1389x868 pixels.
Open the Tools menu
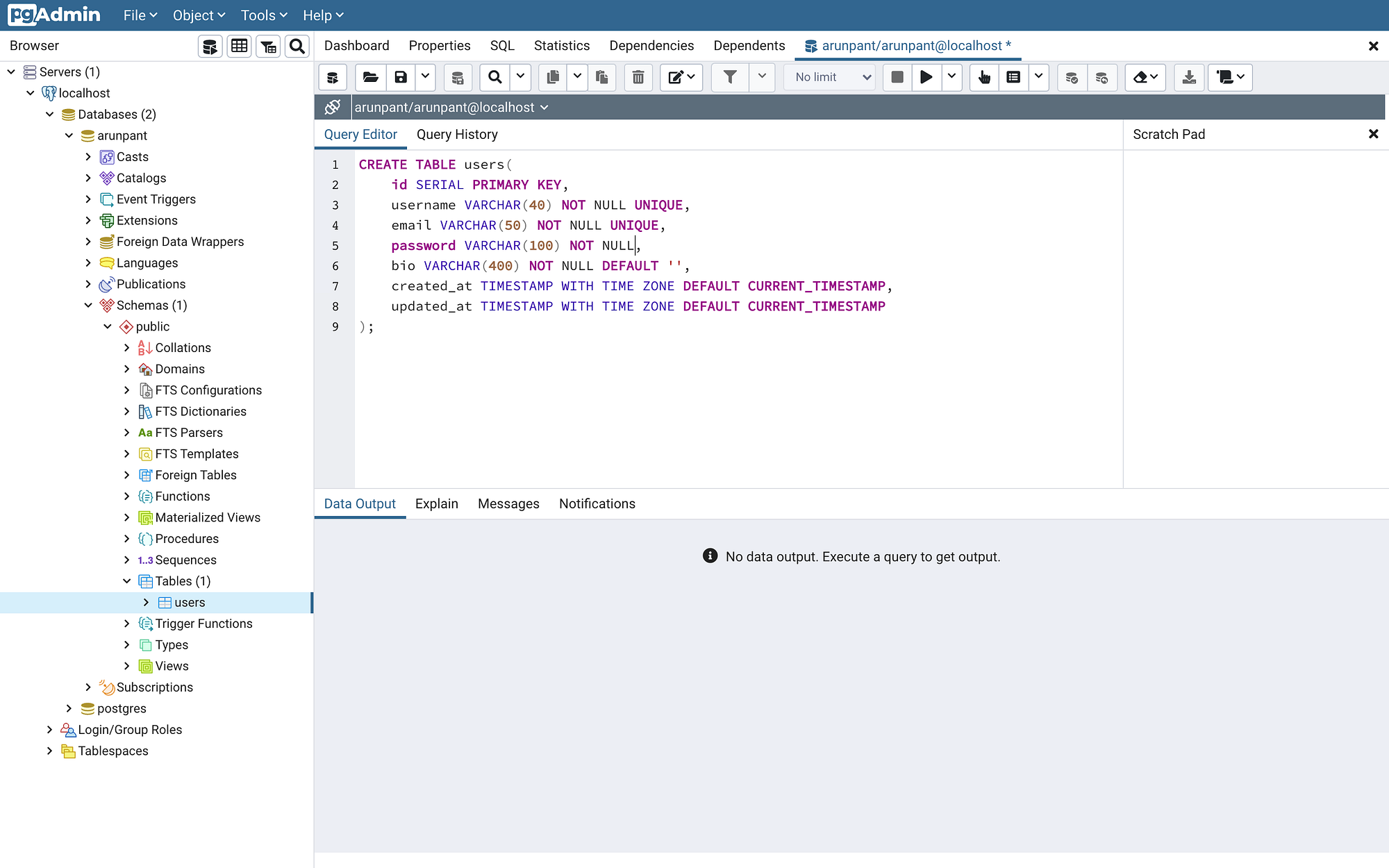point(263,15)
